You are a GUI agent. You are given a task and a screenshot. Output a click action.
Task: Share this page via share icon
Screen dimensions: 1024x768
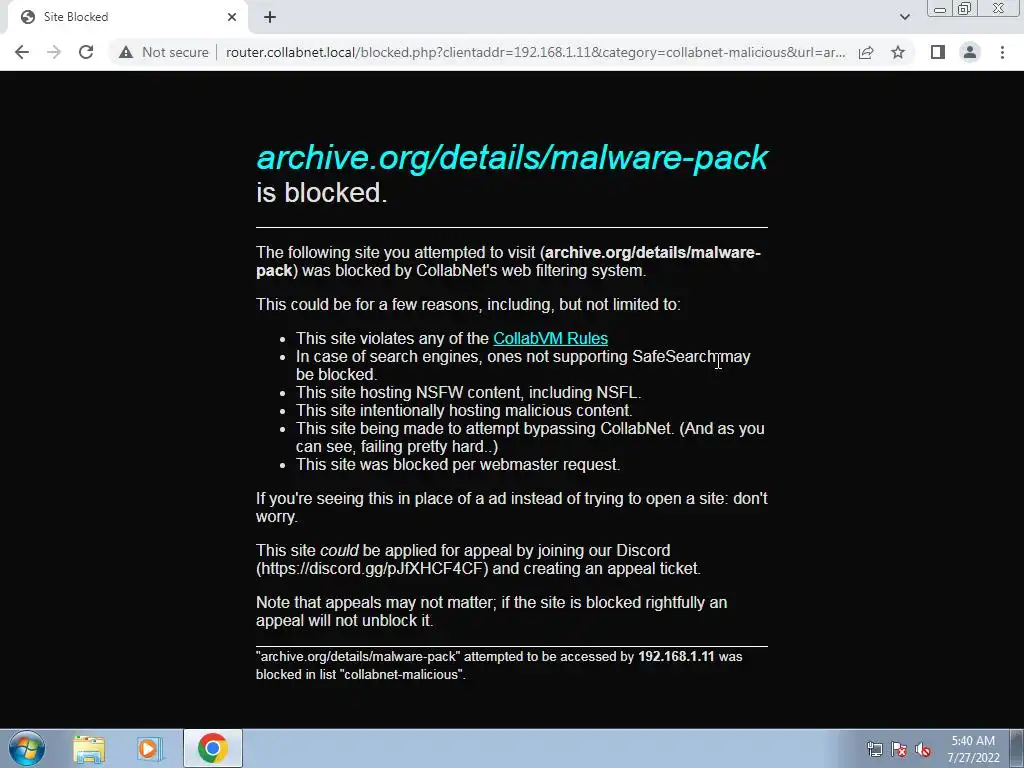pos(866,52)
